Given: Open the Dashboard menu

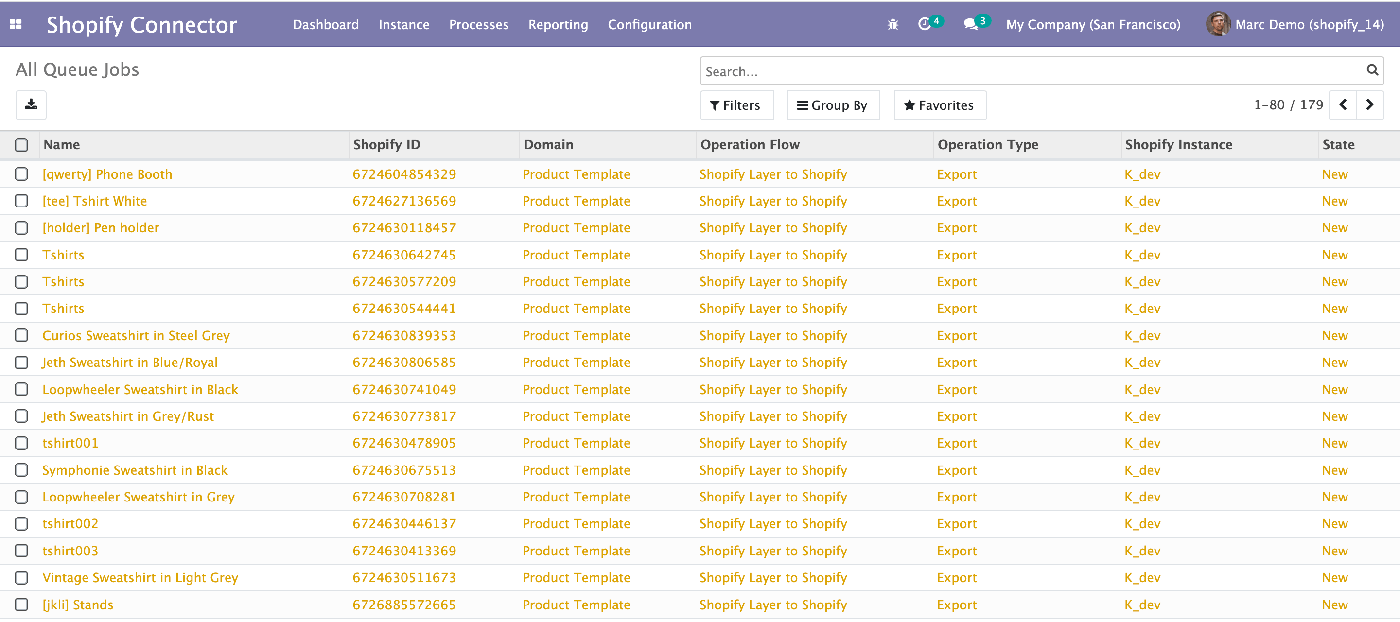Looking at the screenshot, I should point(326,24).
